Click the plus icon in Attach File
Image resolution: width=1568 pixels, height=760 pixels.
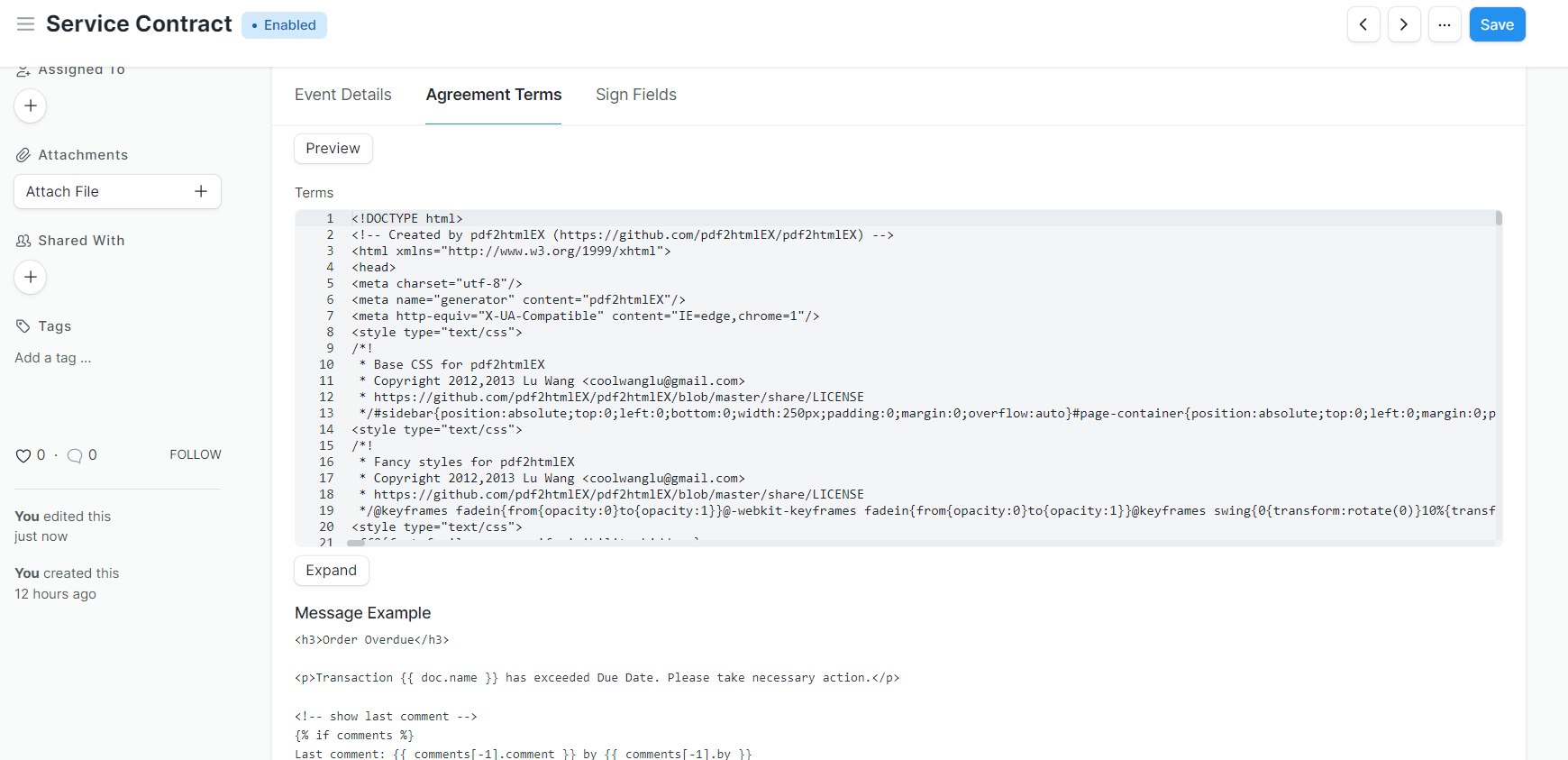201,191
